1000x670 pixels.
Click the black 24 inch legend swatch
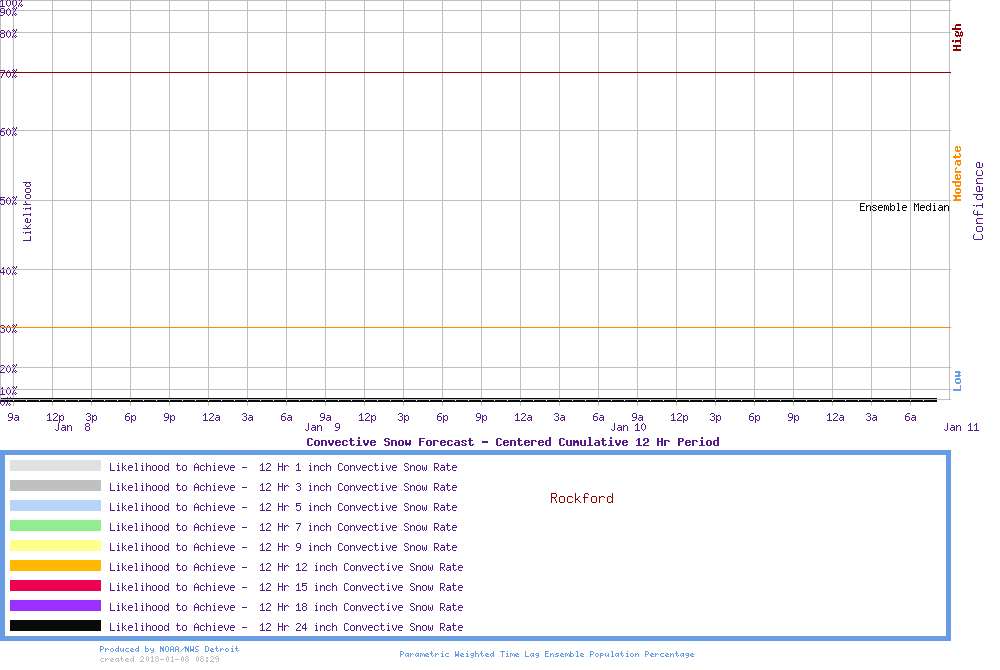[55, 626]
